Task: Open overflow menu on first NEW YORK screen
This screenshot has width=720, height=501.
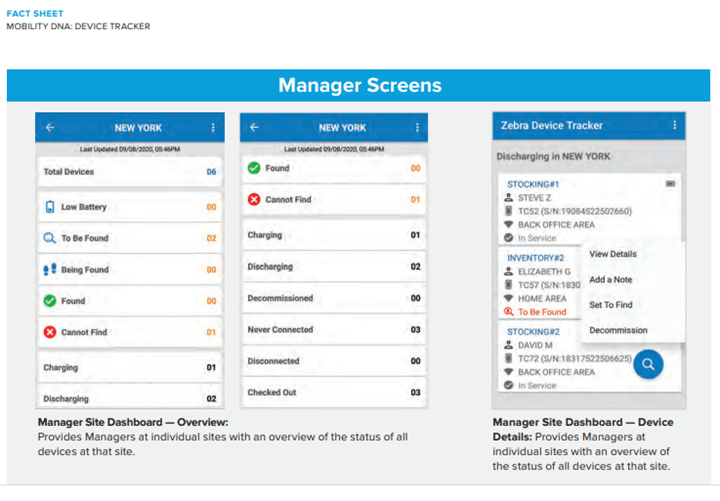Action: (x=213, y=128)
